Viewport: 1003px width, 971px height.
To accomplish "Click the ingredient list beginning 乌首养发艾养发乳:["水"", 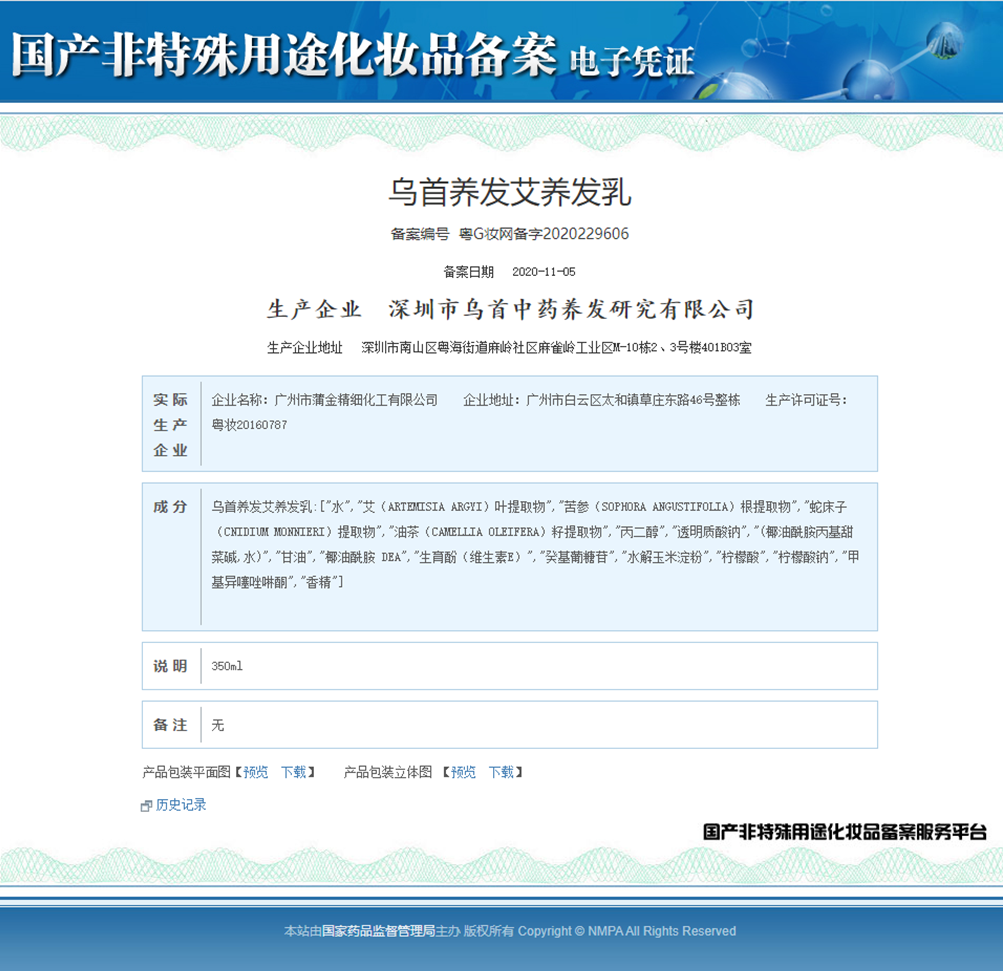I will pos(536,544).
